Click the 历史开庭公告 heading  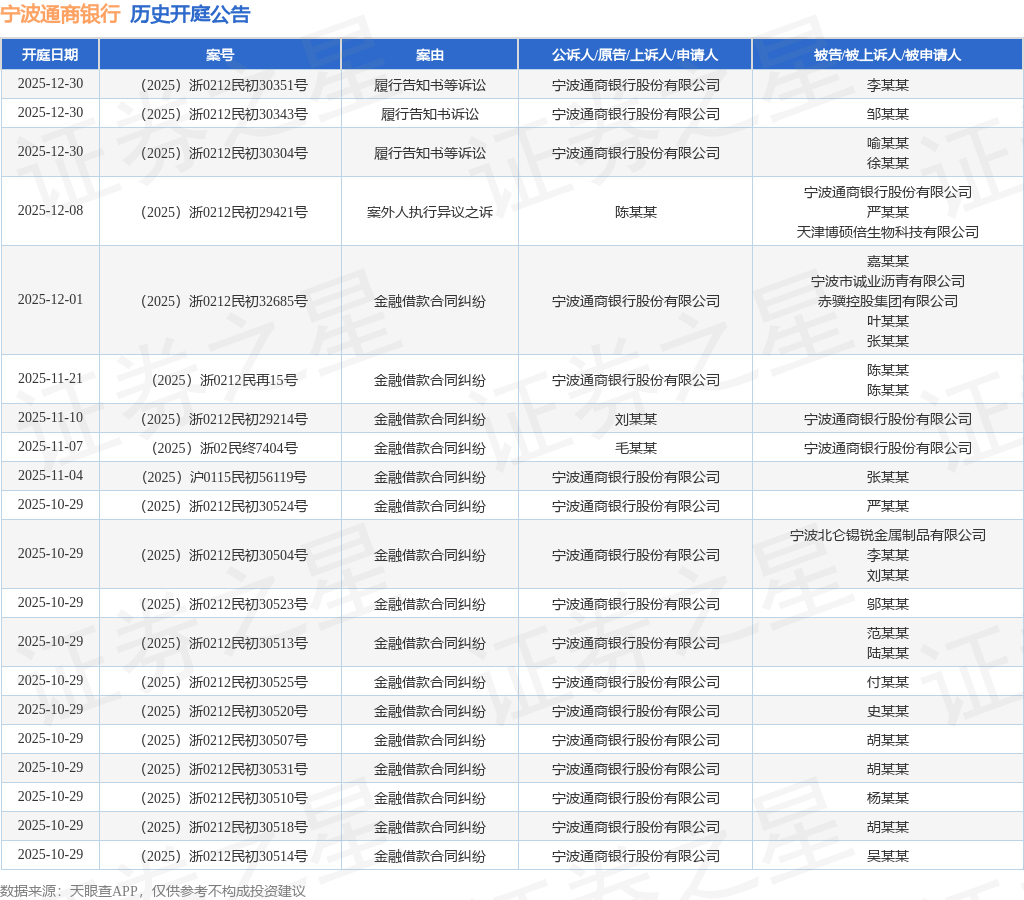pyautogui.click(x=190, y=14)
